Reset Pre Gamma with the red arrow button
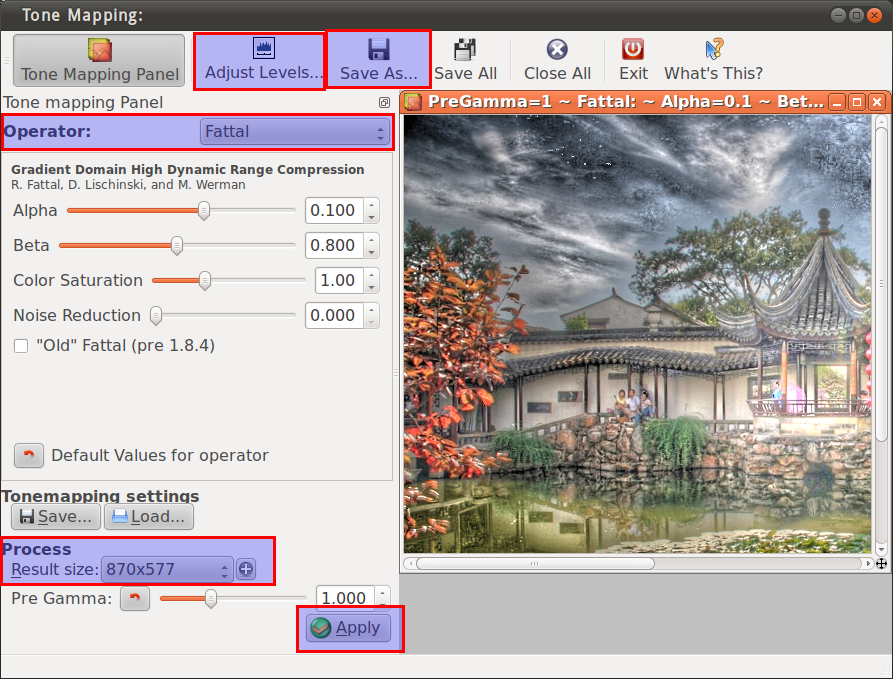The image size is (893, 679). (135, 598)
